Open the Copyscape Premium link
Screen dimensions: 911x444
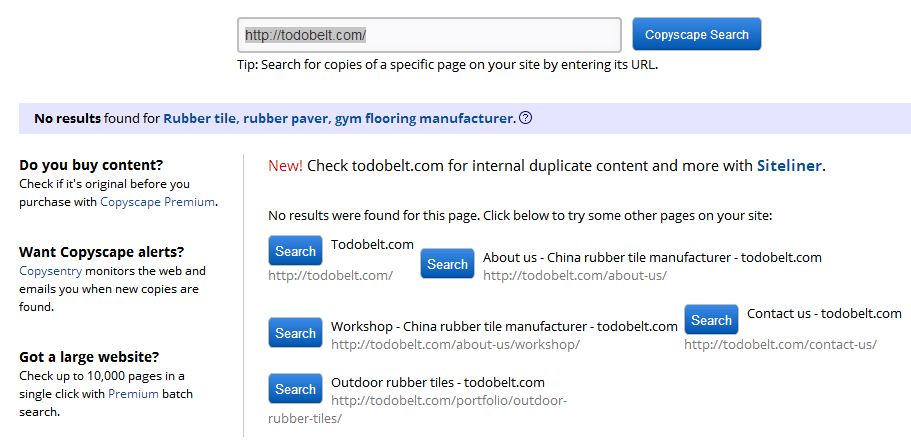tap(157, 202)
